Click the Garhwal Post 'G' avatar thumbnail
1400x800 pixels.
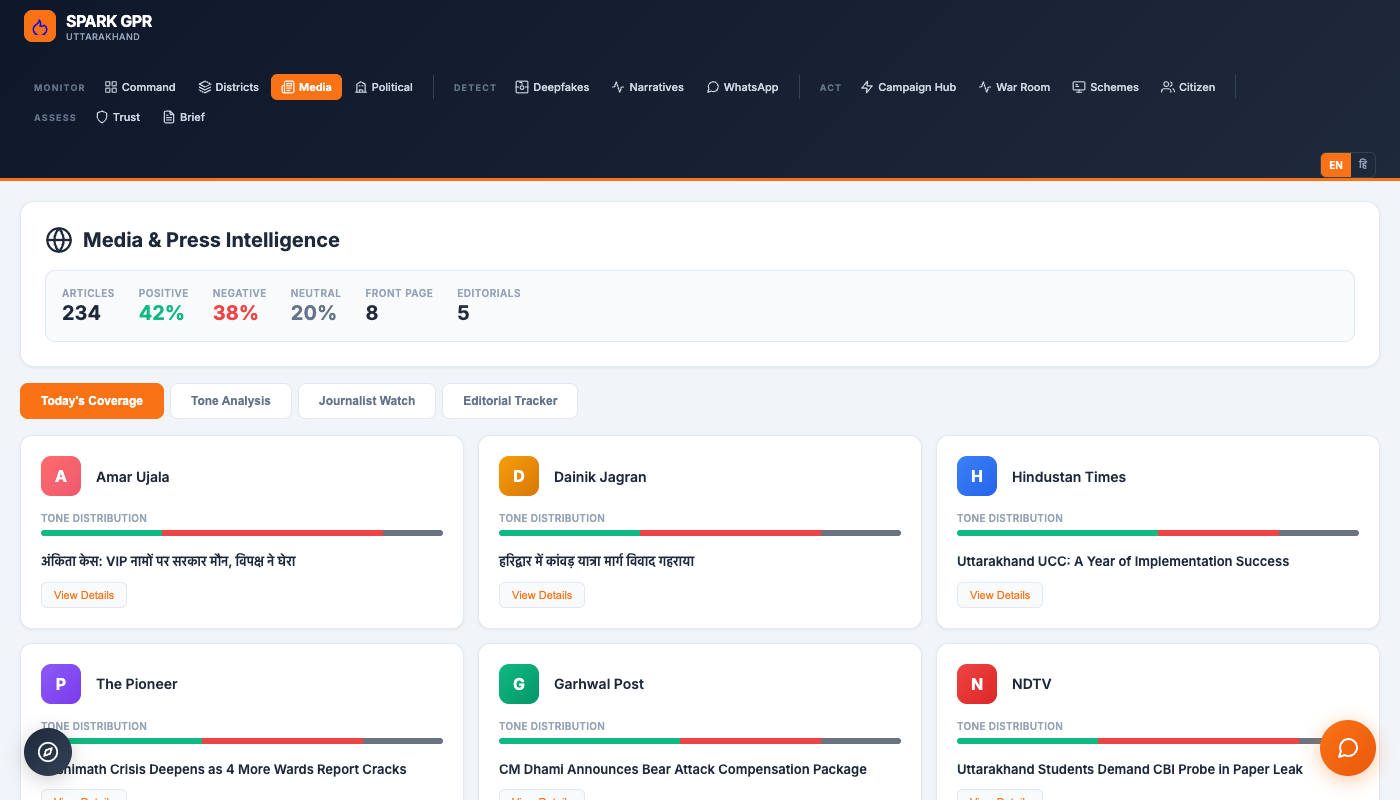point(519,684)
